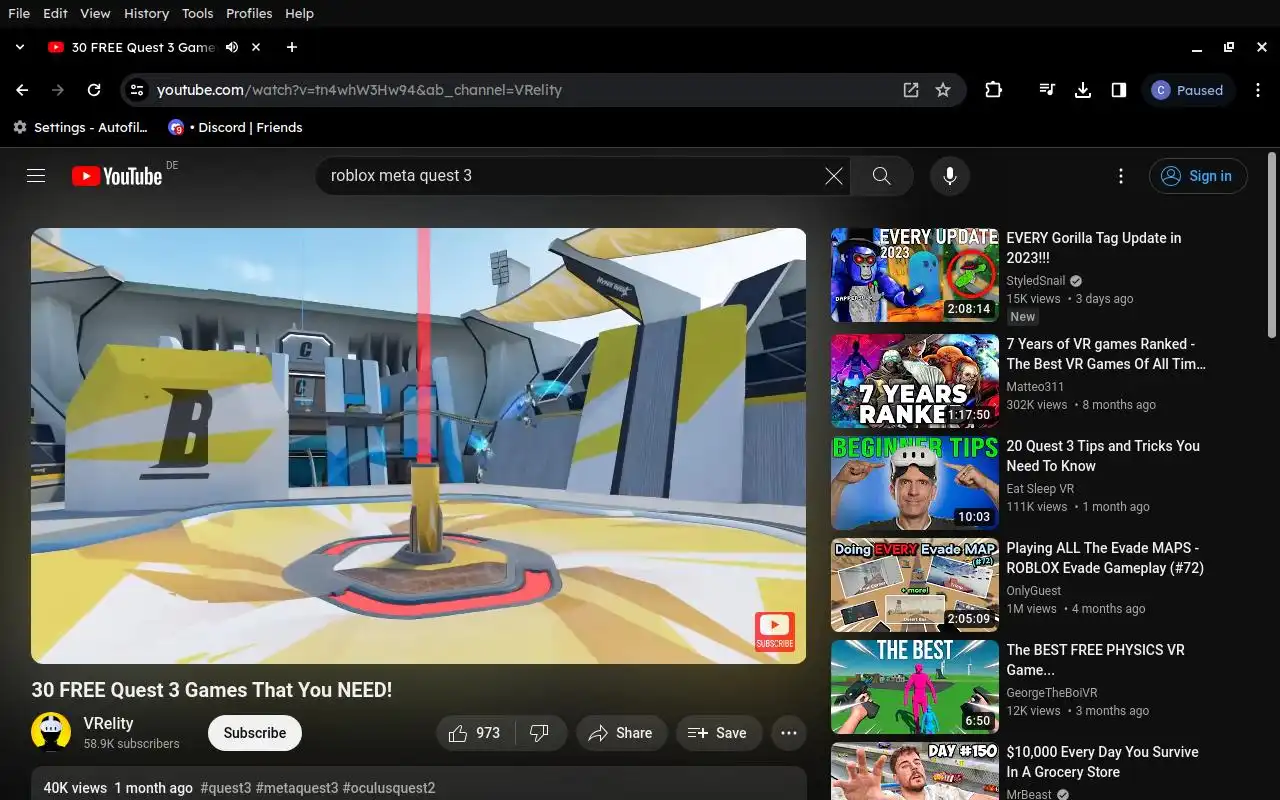1280x800 pixels.
Task: Open the page in app icon in address bar
Action: tap(911, 90)
